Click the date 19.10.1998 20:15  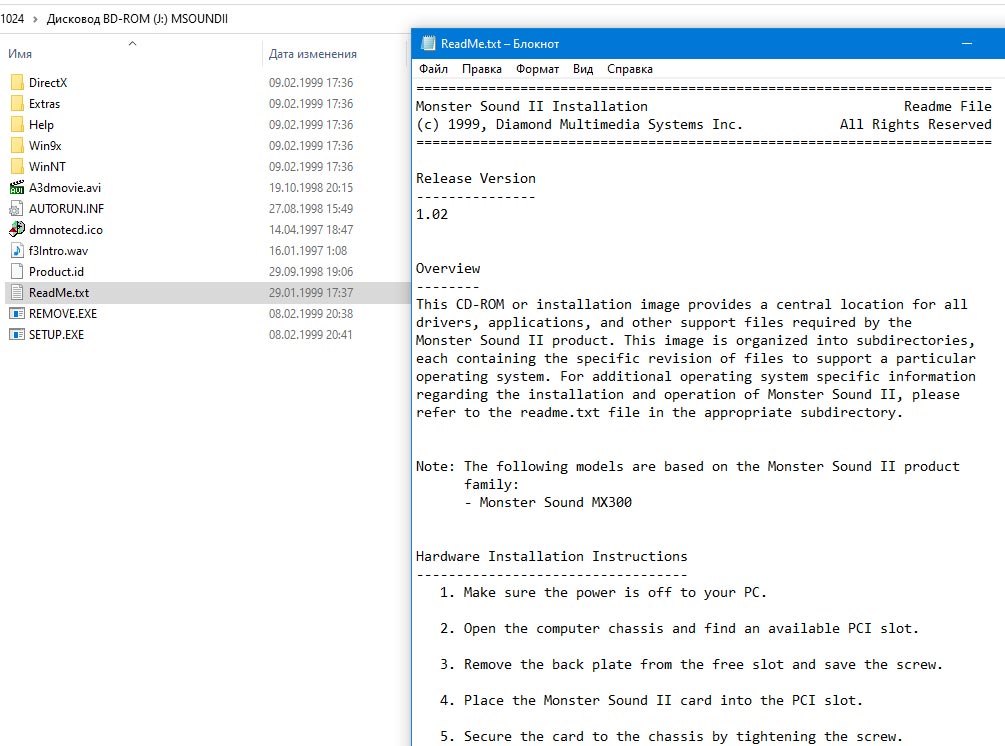(311, 188)
